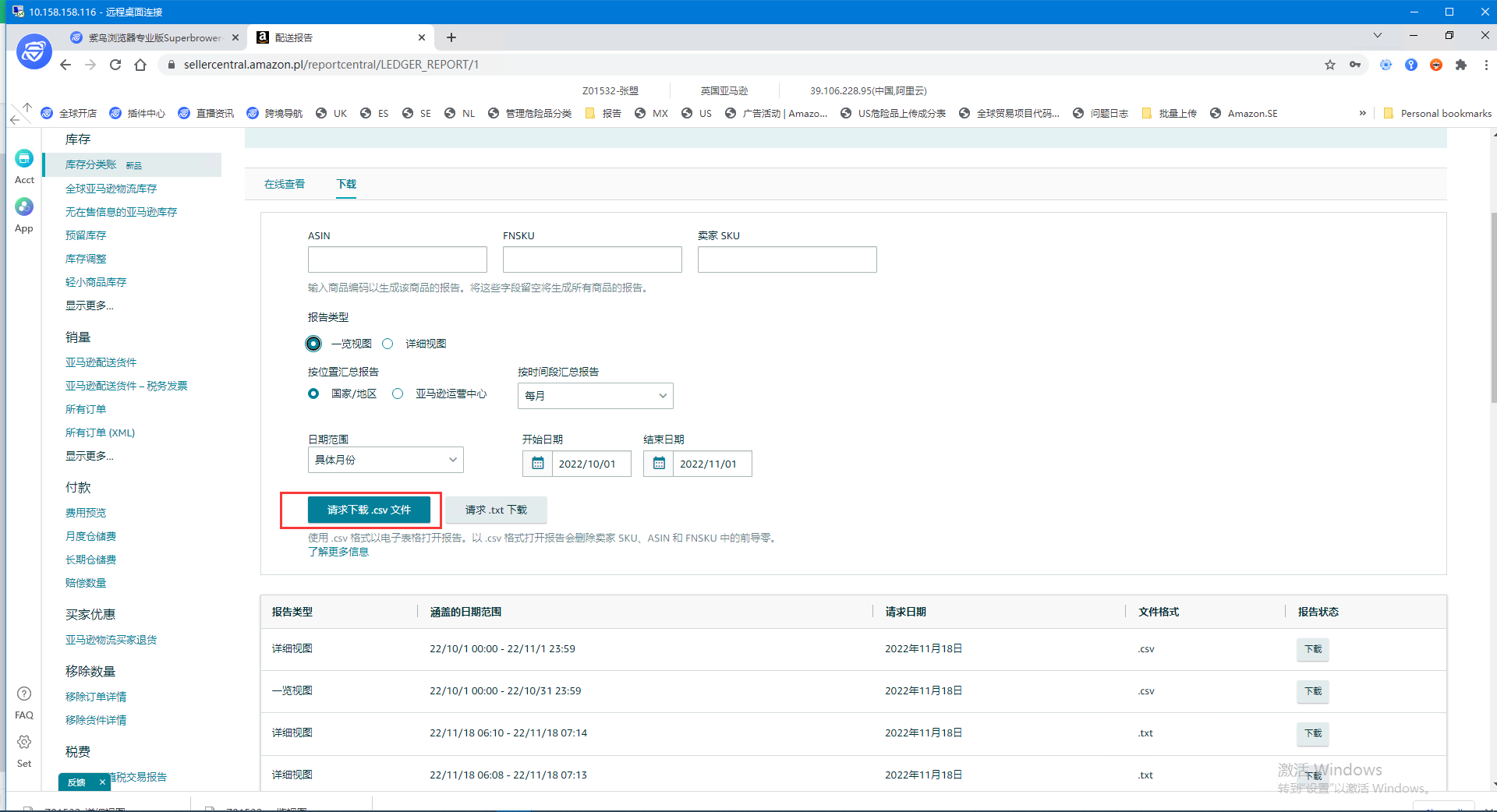Click 请求 .txt 下载 button

click(496, 510)
